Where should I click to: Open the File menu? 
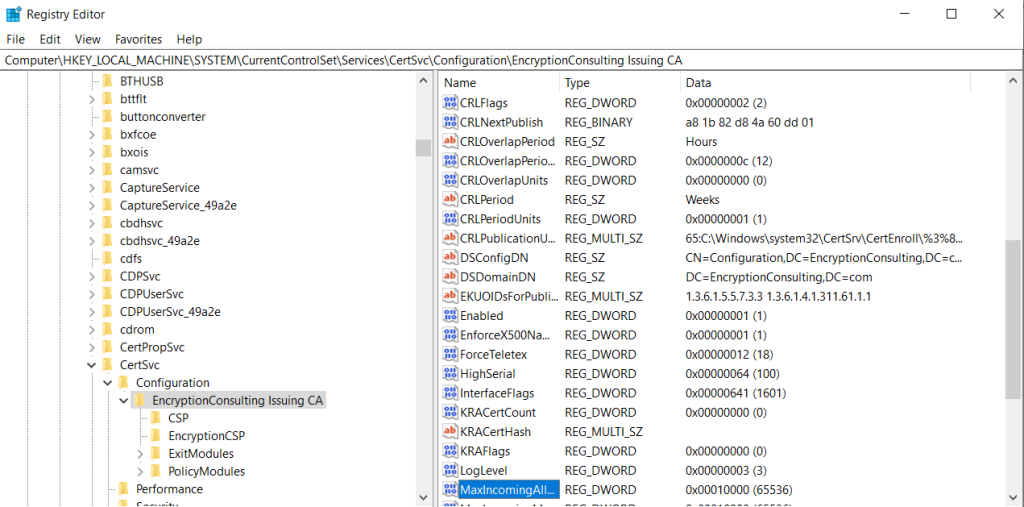point(16,39)
